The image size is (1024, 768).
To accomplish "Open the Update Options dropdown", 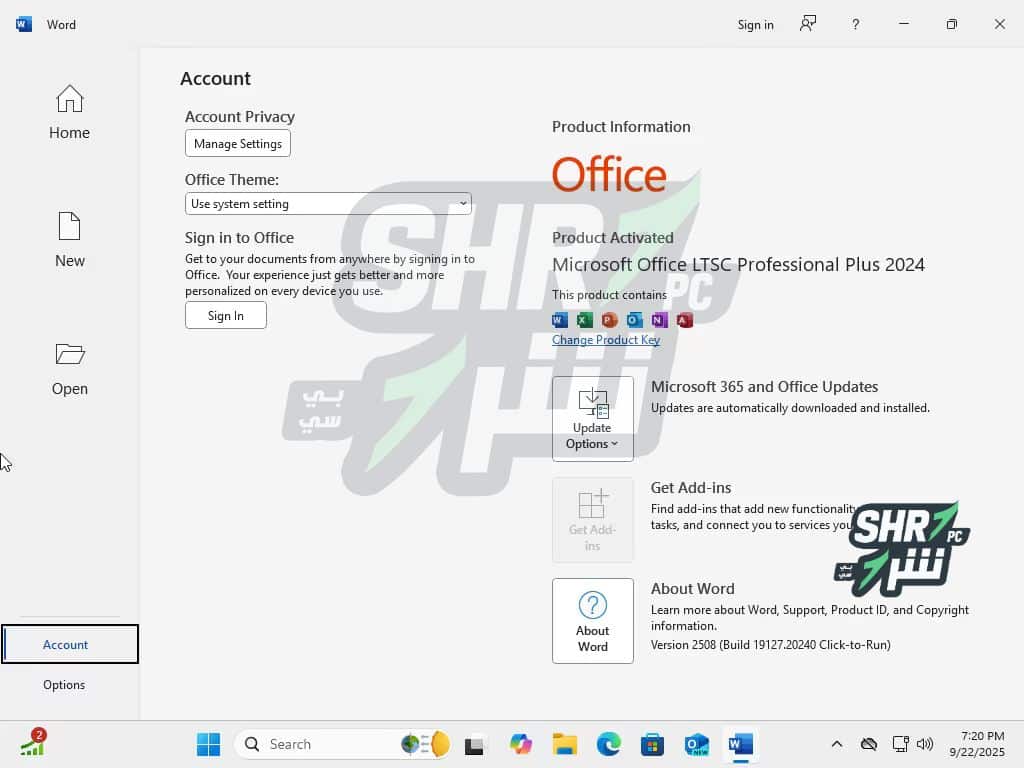I will click(592, 419).
